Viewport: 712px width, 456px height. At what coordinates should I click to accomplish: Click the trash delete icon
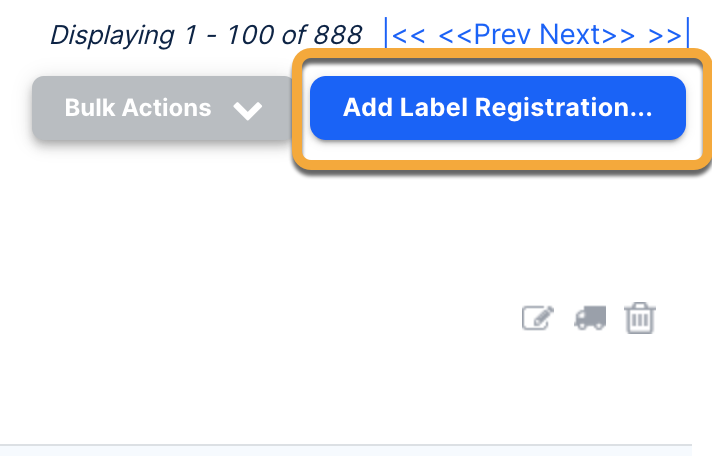click(640, 319)
